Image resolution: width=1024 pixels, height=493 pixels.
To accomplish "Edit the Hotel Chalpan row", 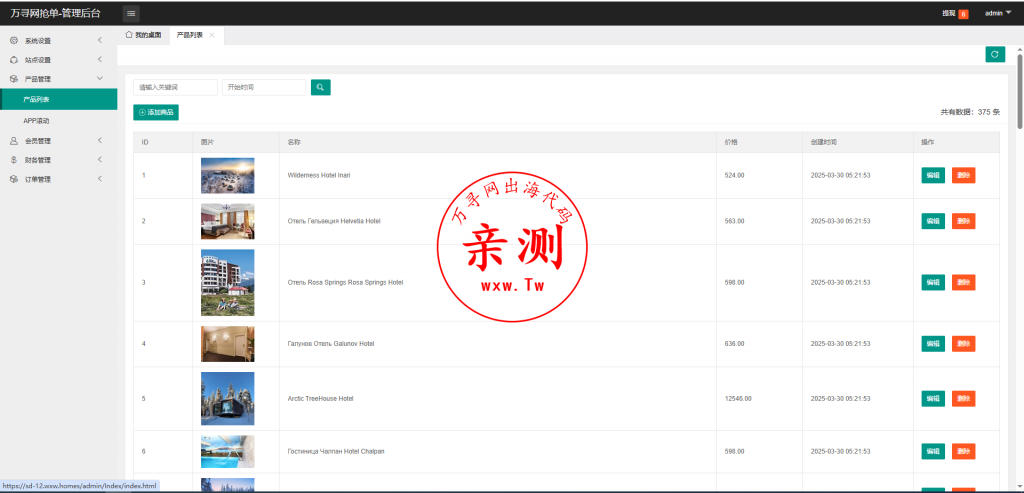I will (933, 451).
